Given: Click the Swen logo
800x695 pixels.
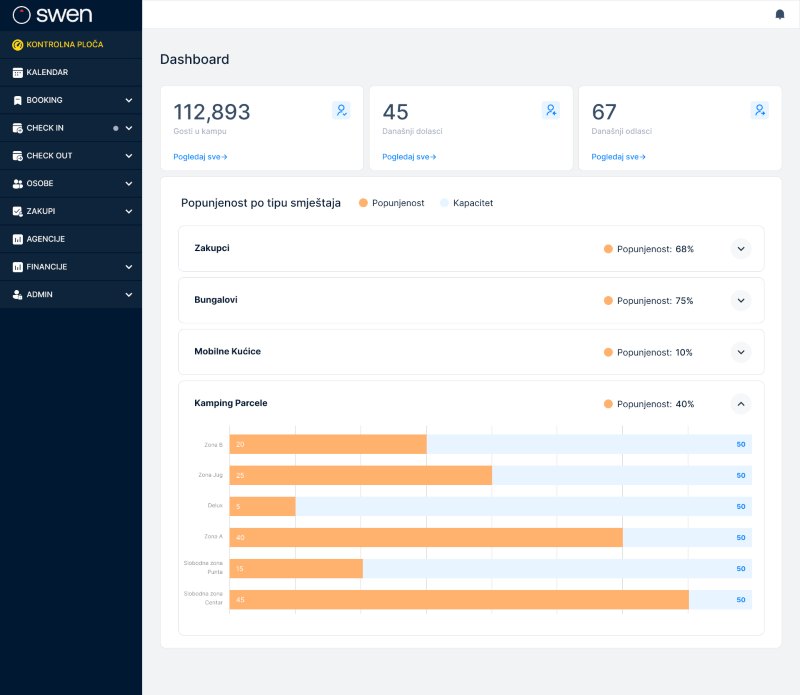Looking at the screenshot, I should pos(52,15).
